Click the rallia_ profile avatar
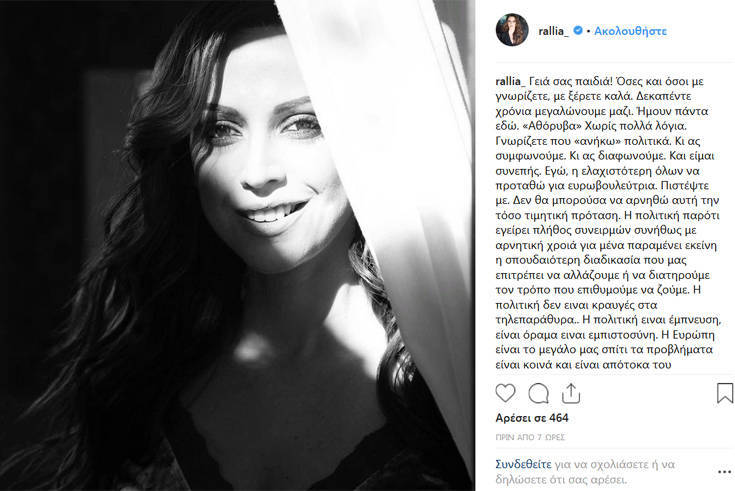 [512, 30]
